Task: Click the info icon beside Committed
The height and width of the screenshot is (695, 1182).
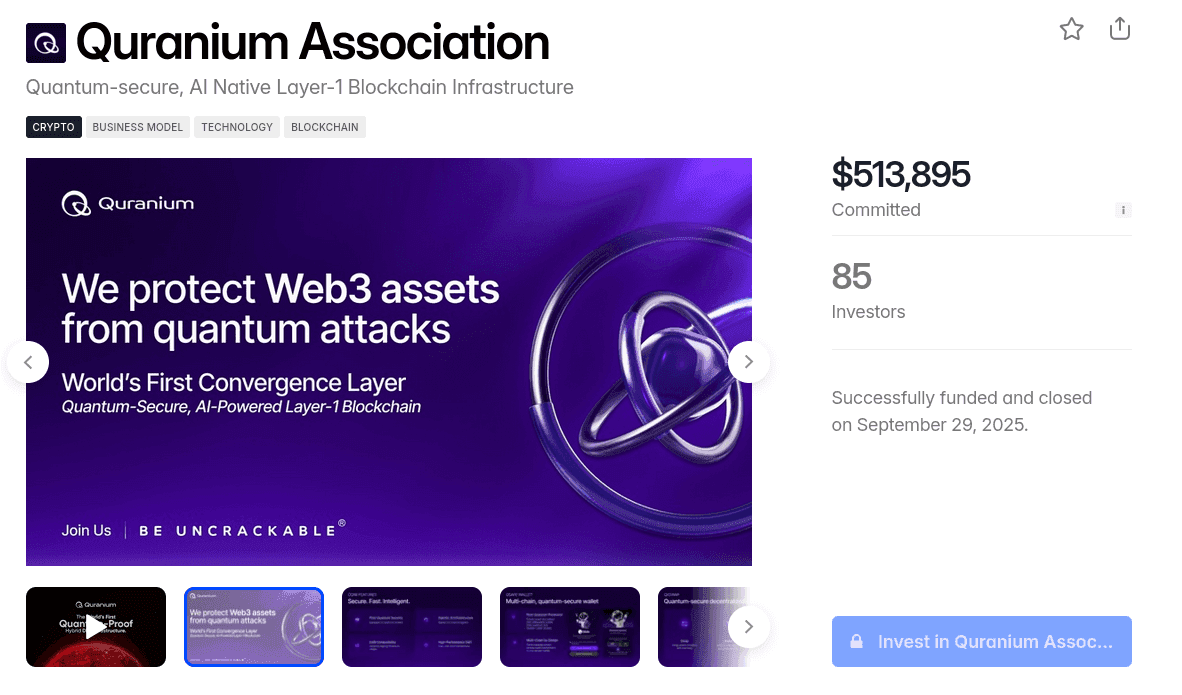Action: pos(1123,210)
